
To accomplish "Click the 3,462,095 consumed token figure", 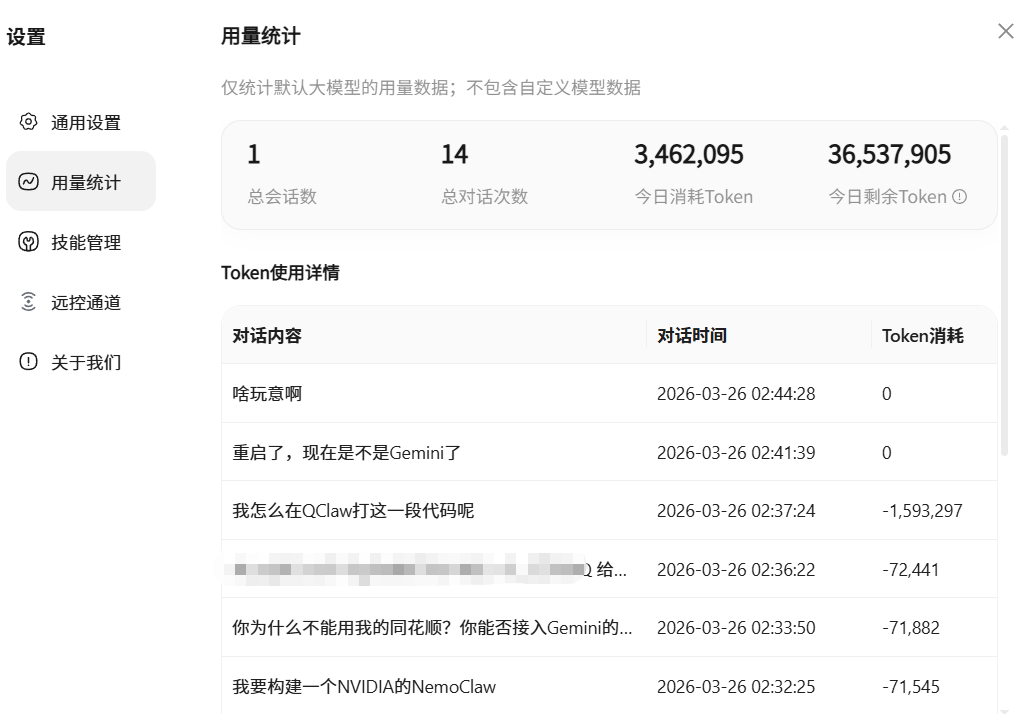I will point(688,154).
